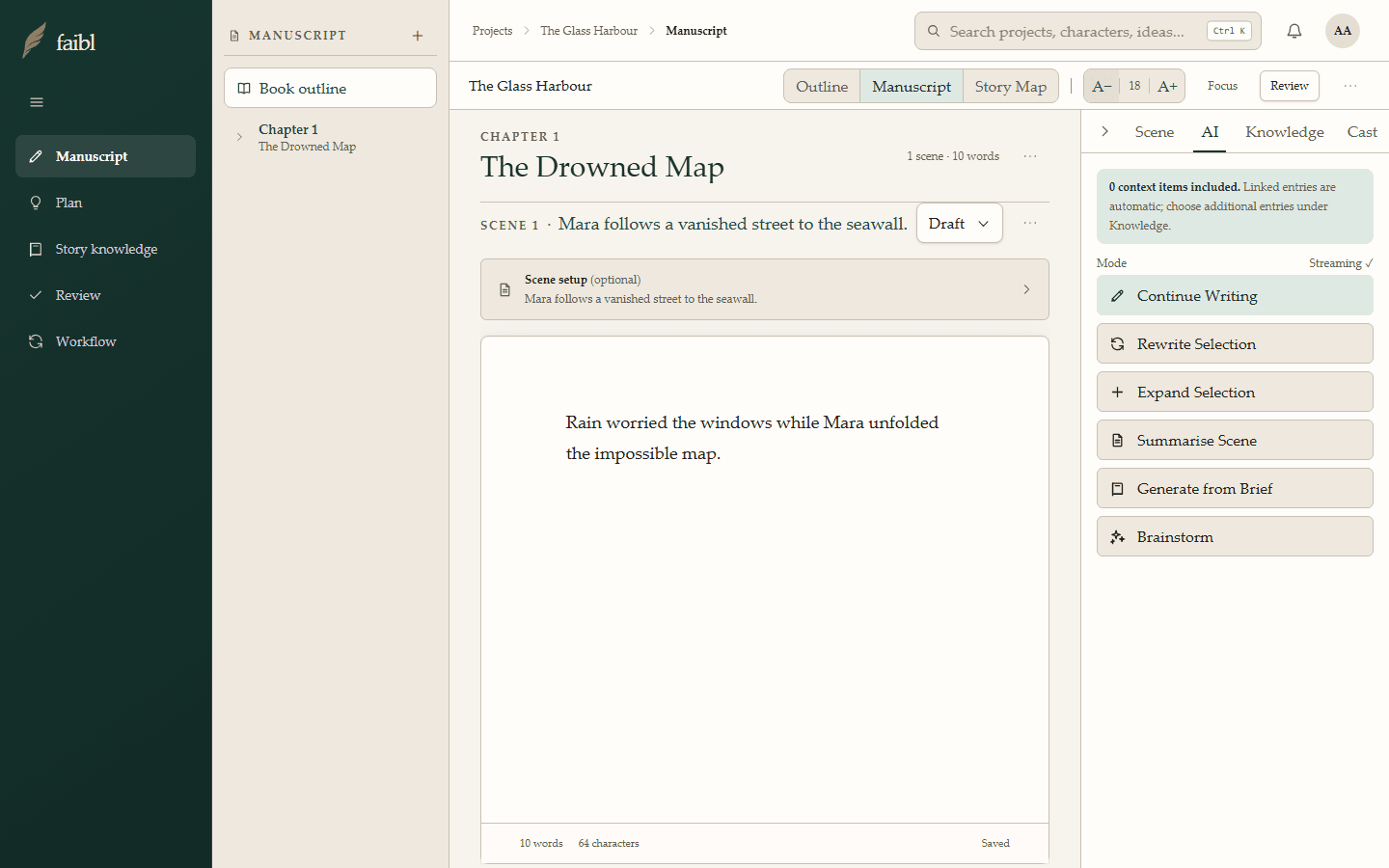Screen dimensions: 1389x868
Task: Open chapter options ellipsis
Action: tap(1030, 156)
